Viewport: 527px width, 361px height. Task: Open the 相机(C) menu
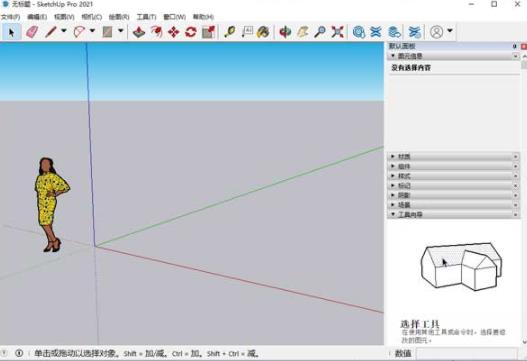(x=92, y=17)
